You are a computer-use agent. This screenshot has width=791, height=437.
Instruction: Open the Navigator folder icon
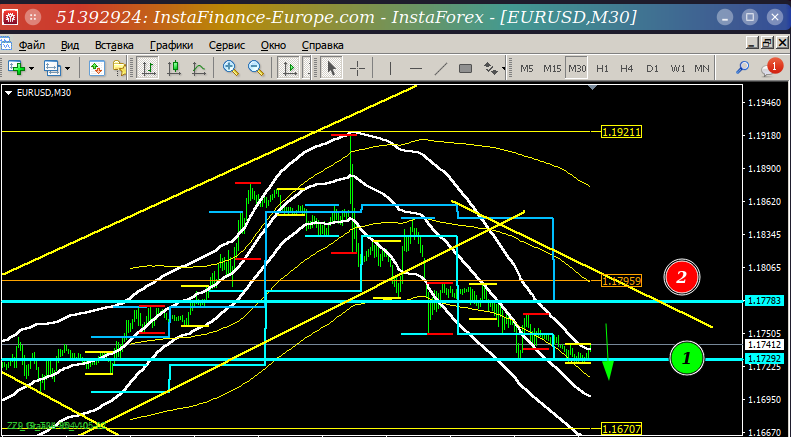[x=119, y=68]
